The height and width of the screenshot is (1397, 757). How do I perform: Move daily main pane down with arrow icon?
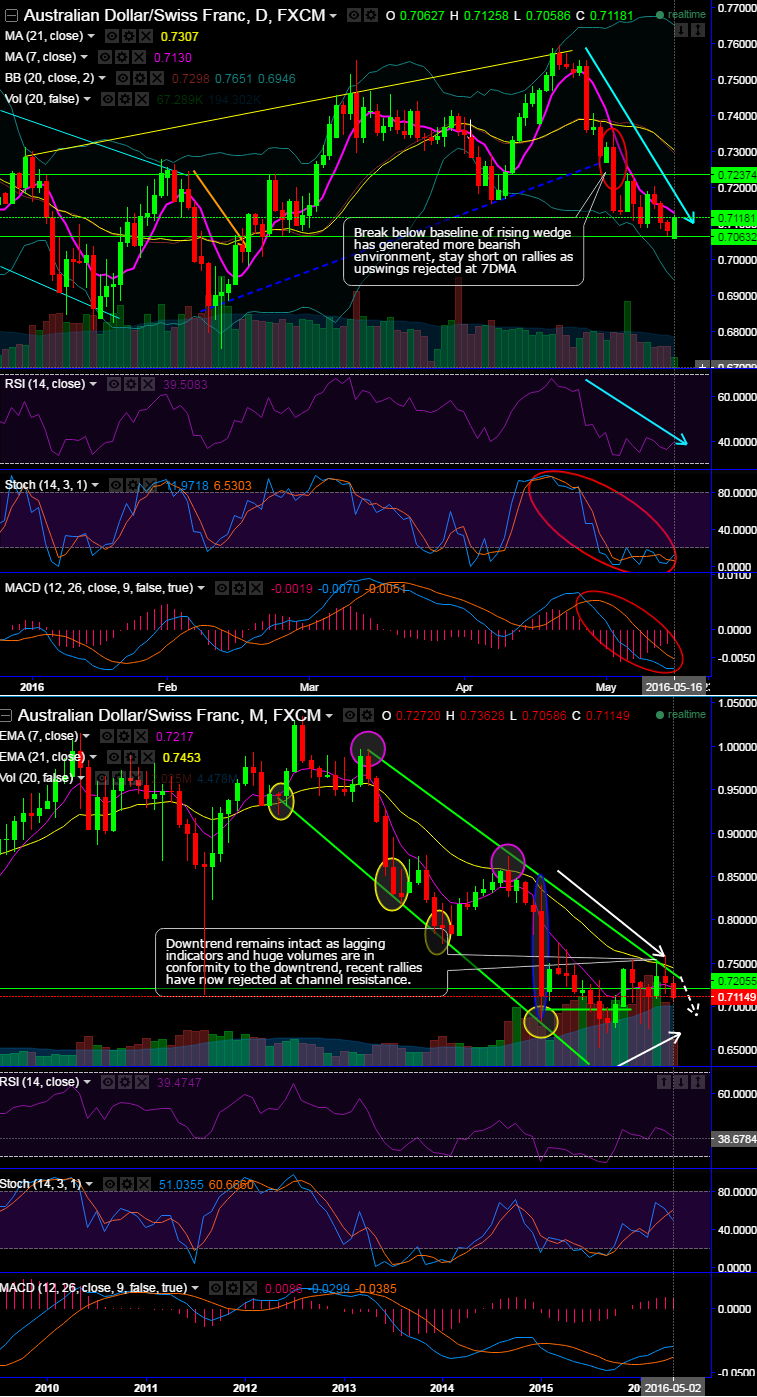tap(681, 30)
